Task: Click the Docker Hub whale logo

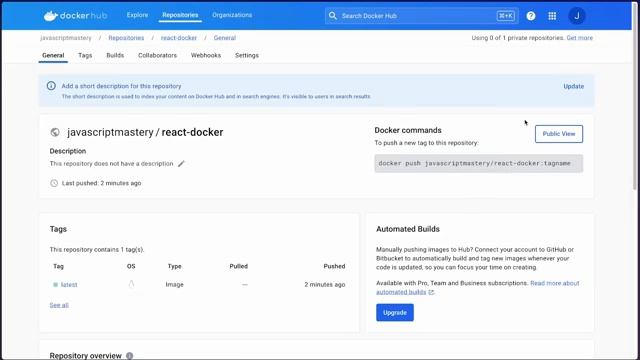Action: pyautogui.click(x=75, y=16)
